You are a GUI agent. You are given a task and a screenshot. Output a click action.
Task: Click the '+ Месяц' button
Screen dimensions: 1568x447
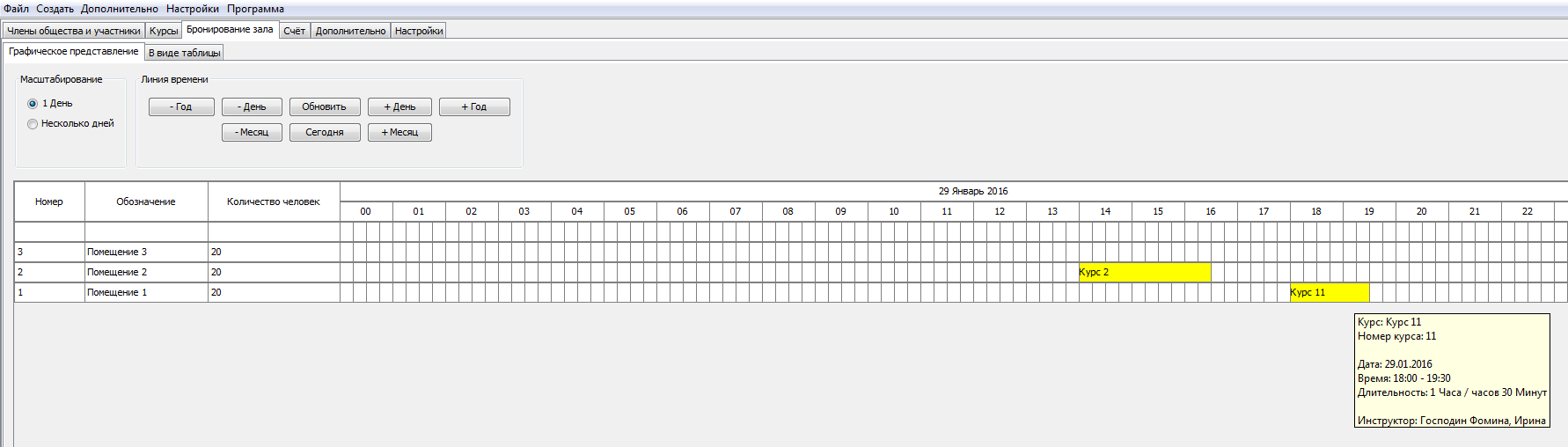(399, 133)
